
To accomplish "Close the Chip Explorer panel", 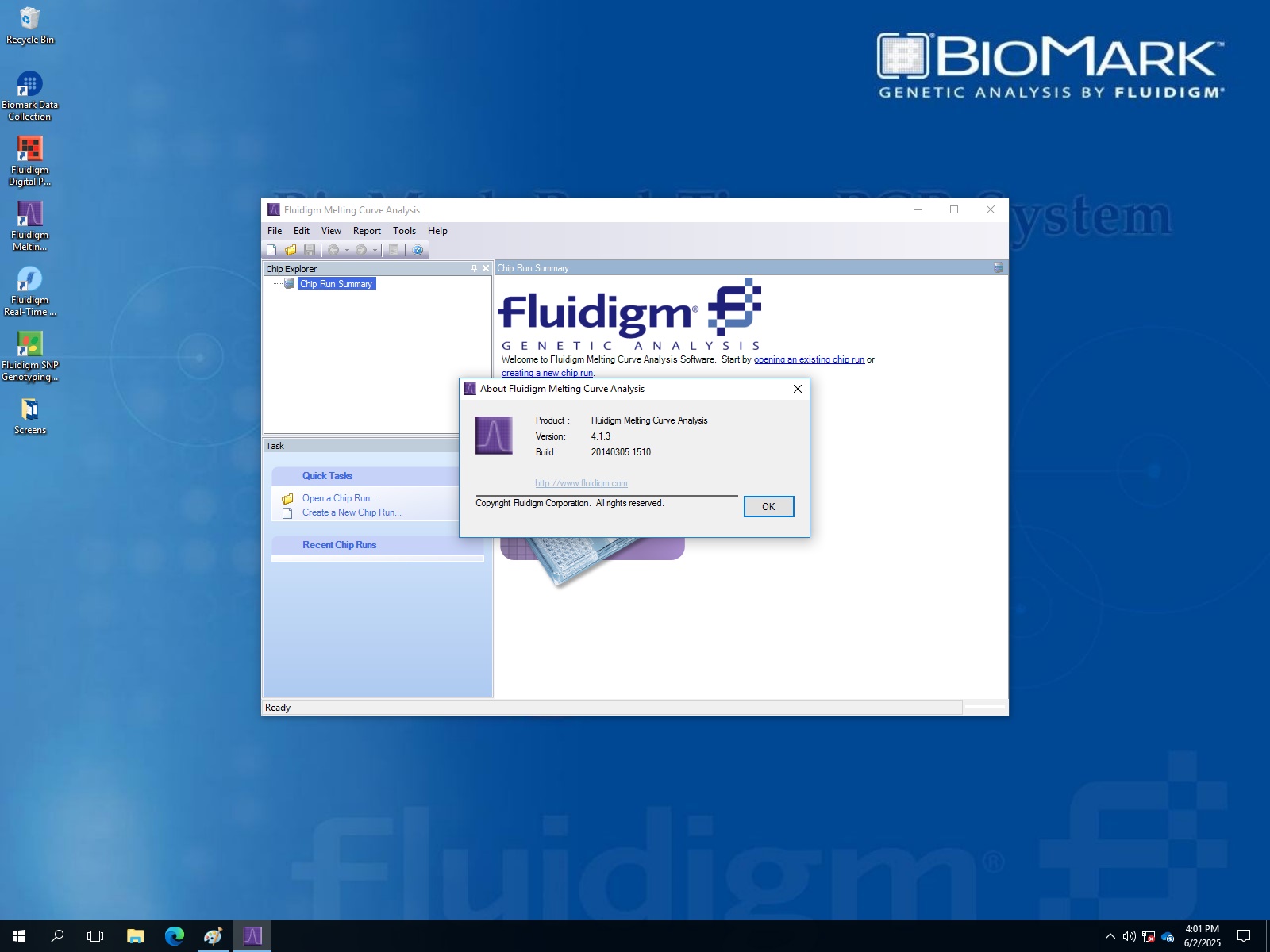I will click(486, 269).
